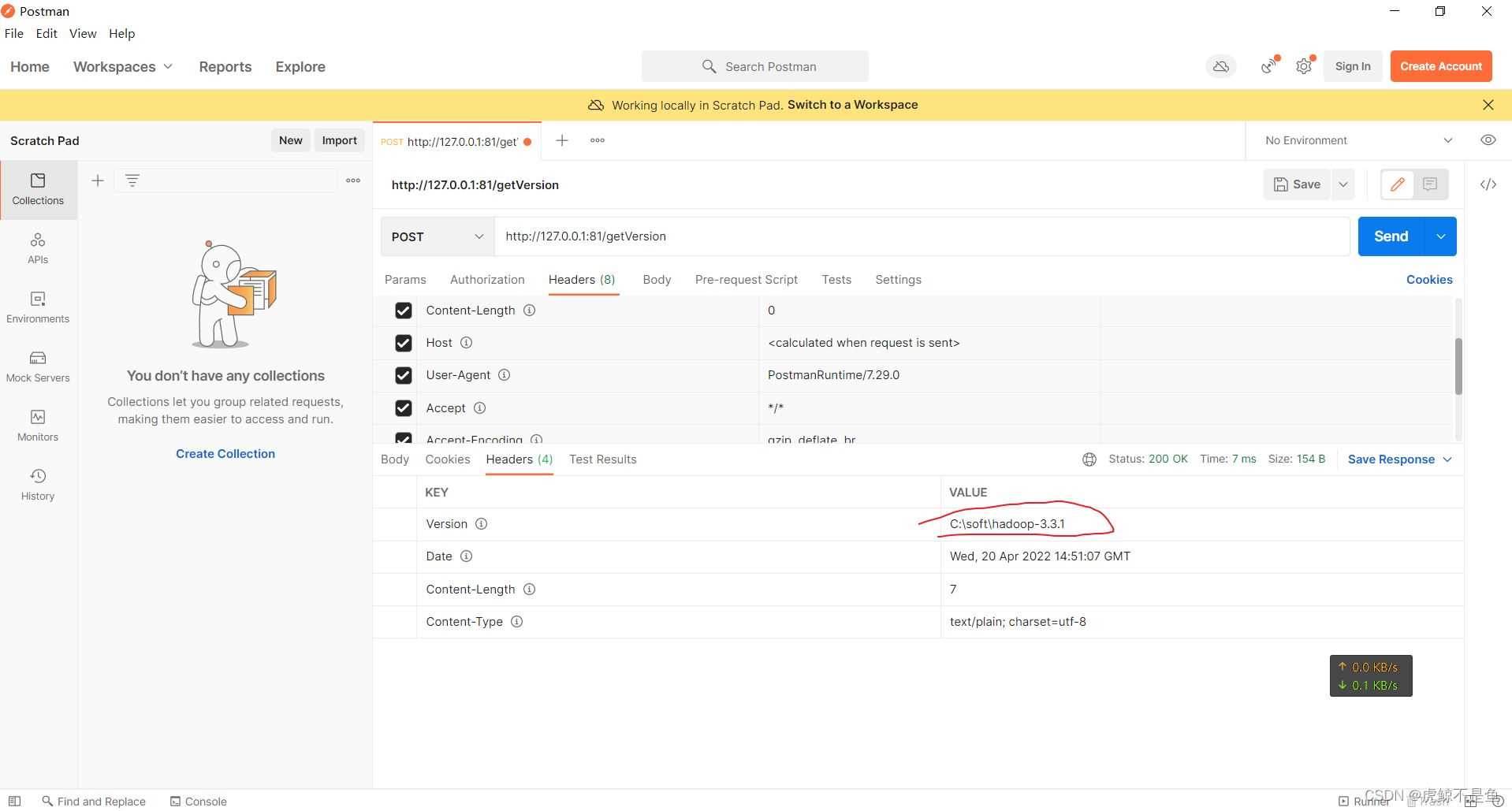Screen dimensions: 1512x811
Task: Open the APIs sidebar panel
Action: point(38,248)
